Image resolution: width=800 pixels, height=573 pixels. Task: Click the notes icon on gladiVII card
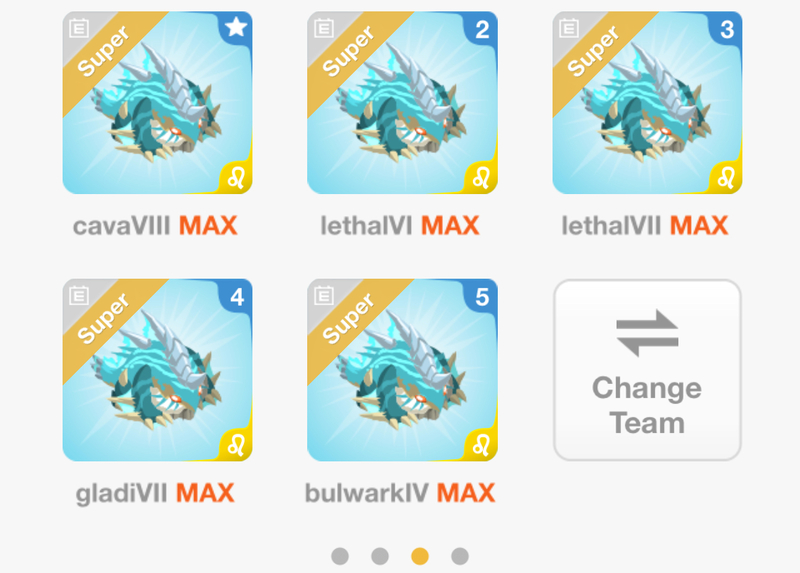point(79,295)
